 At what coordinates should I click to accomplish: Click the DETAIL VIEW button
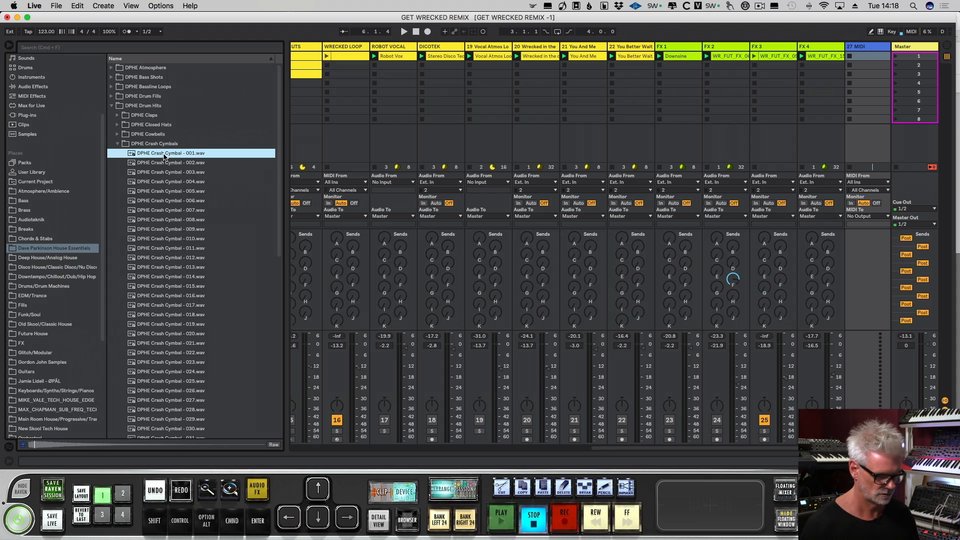coord(378,520)
